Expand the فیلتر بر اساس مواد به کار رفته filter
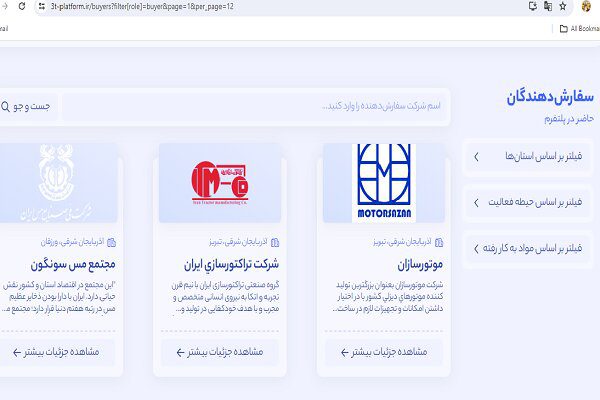600x400 pixels. coord(528,248)
